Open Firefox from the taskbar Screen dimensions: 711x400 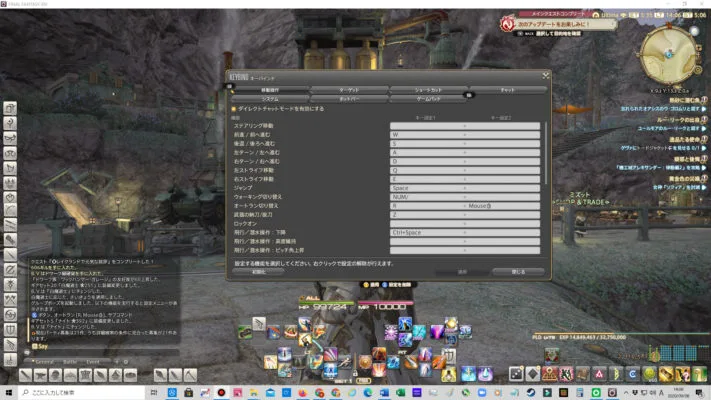pyautogui.click(x=302, y=392)
